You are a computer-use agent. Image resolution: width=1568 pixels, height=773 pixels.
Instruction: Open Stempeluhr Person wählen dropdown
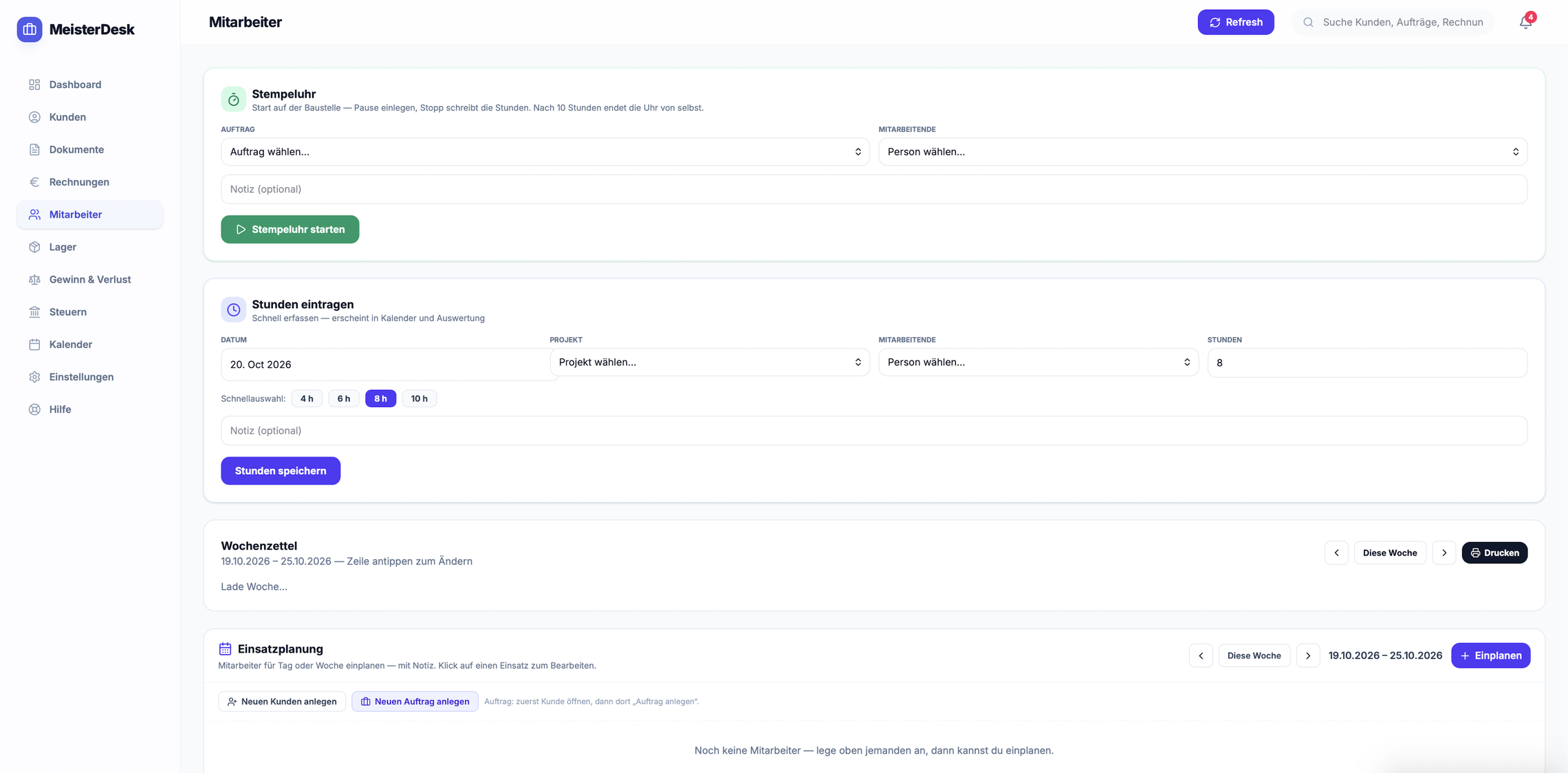pos(1203,151)
